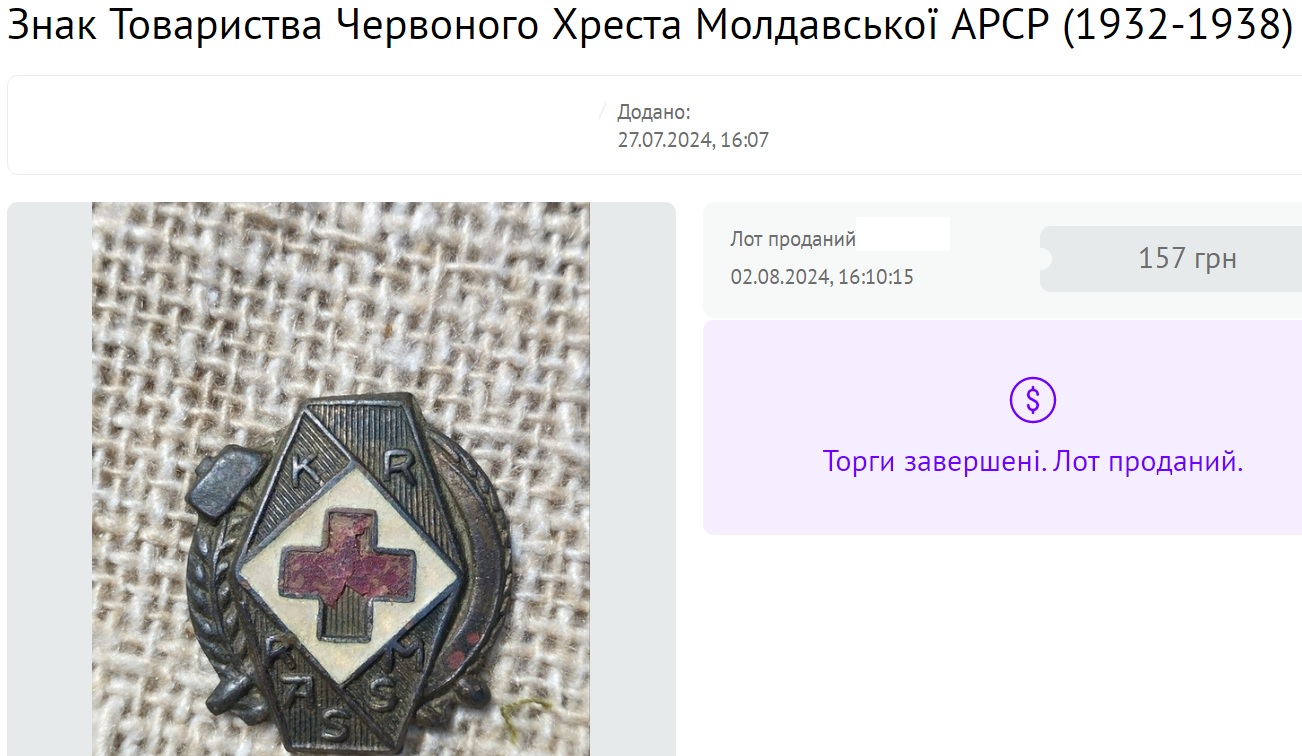
Task: Click the 'Додано:' label
Action: coord(654,112)
